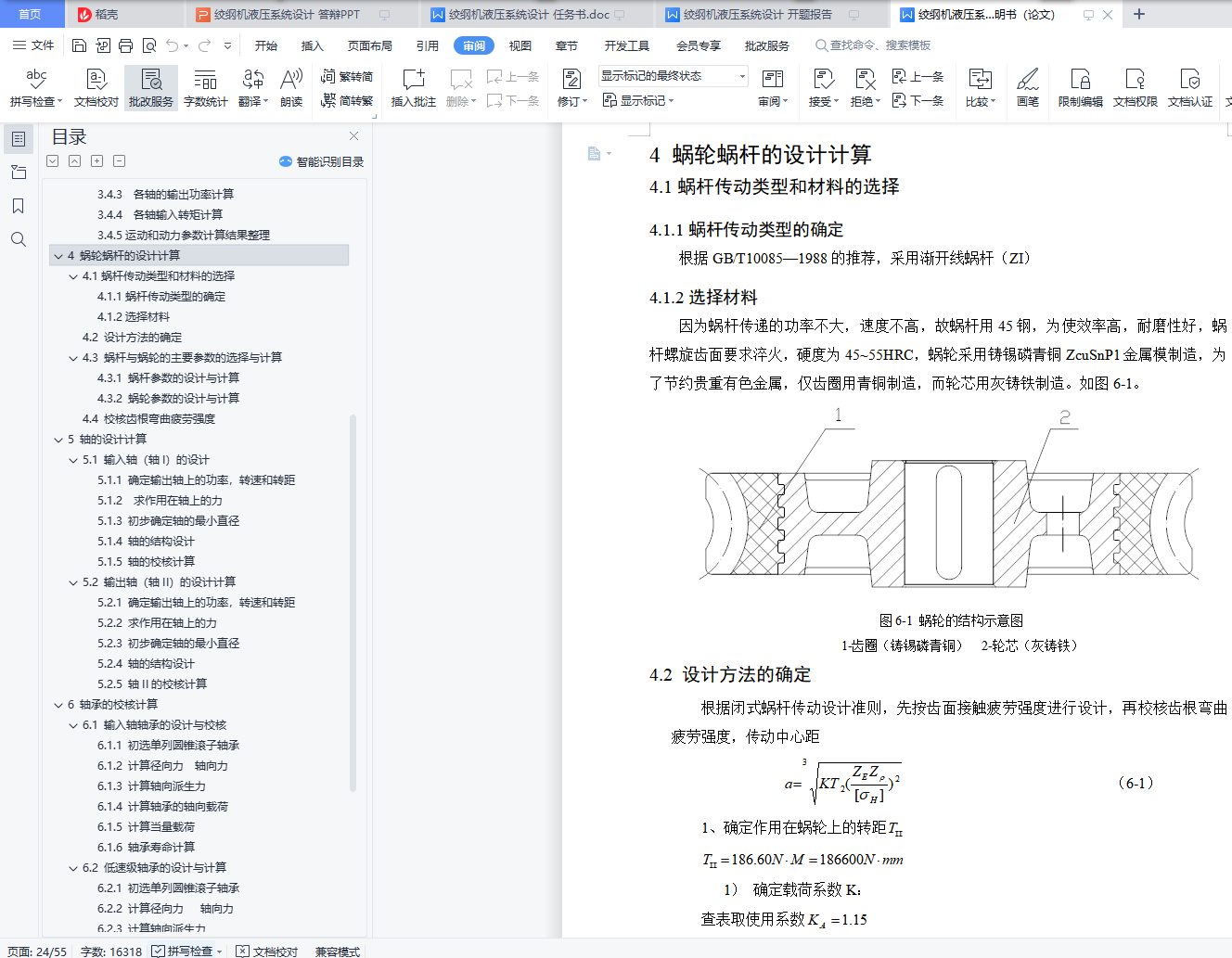Open the 开发工具 ribbon tab
Screen dimensions: 1232x958
click(627, 45)
